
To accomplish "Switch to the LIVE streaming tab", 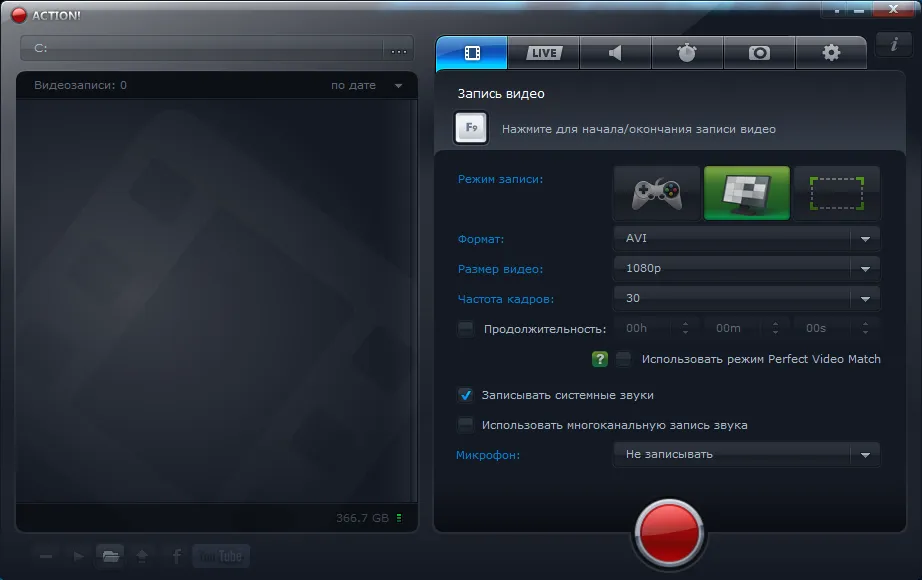I will [544, 53].
